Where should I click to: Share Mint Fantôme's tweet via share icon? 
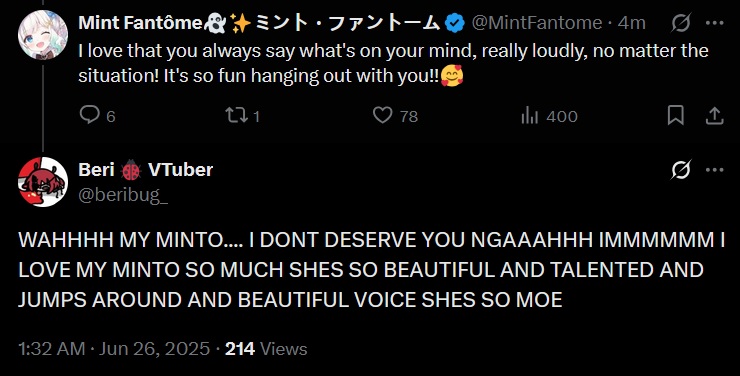pyautogui.click(x=715, y=116)
